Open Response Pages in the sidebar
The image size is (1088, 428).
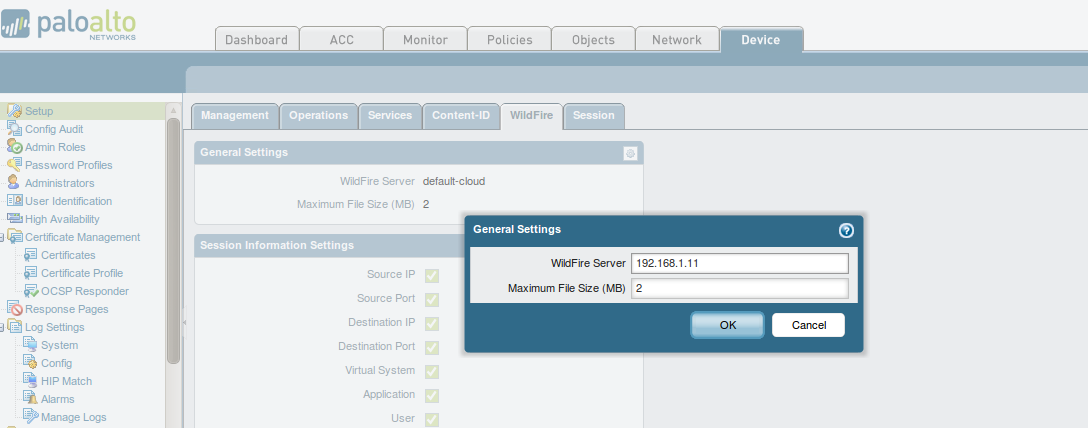coord(66,309)
